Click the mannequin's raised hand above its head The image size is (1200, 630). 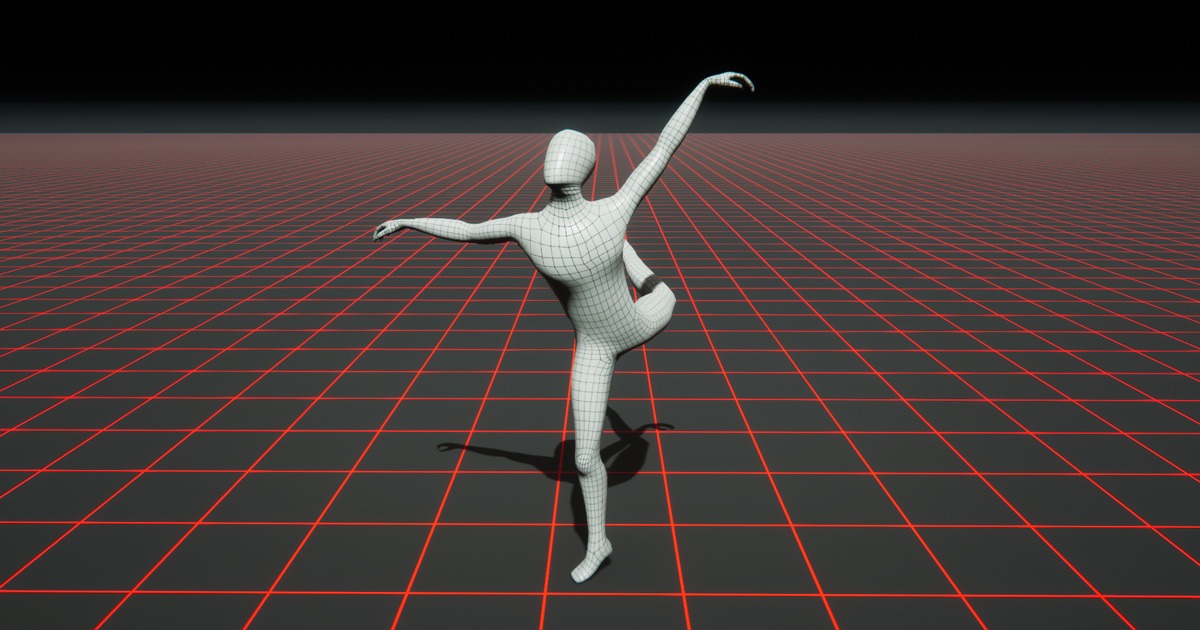pos(730,80)
